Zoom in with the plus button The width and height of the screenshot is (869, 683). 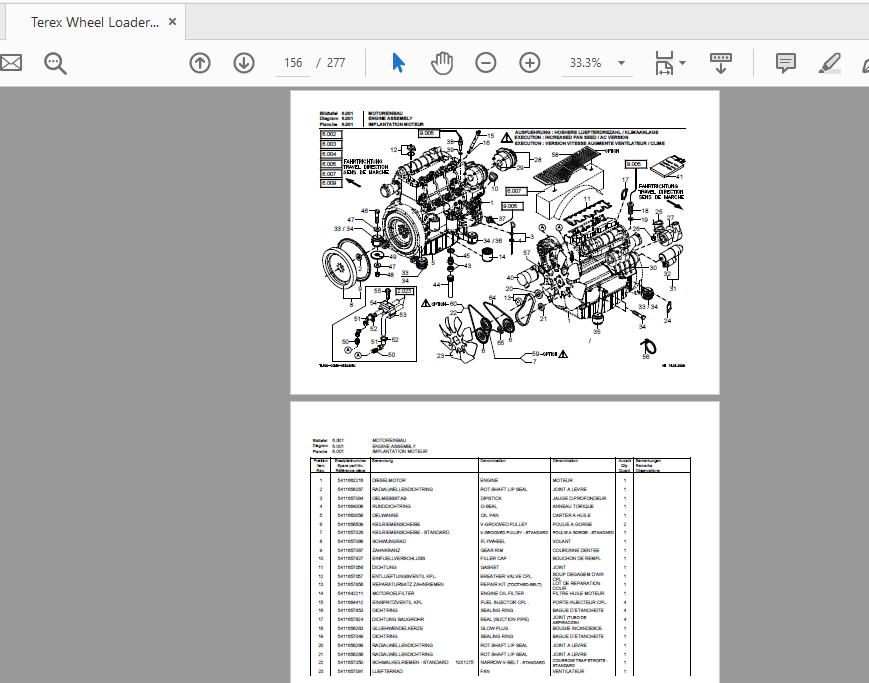click(529, 63)
